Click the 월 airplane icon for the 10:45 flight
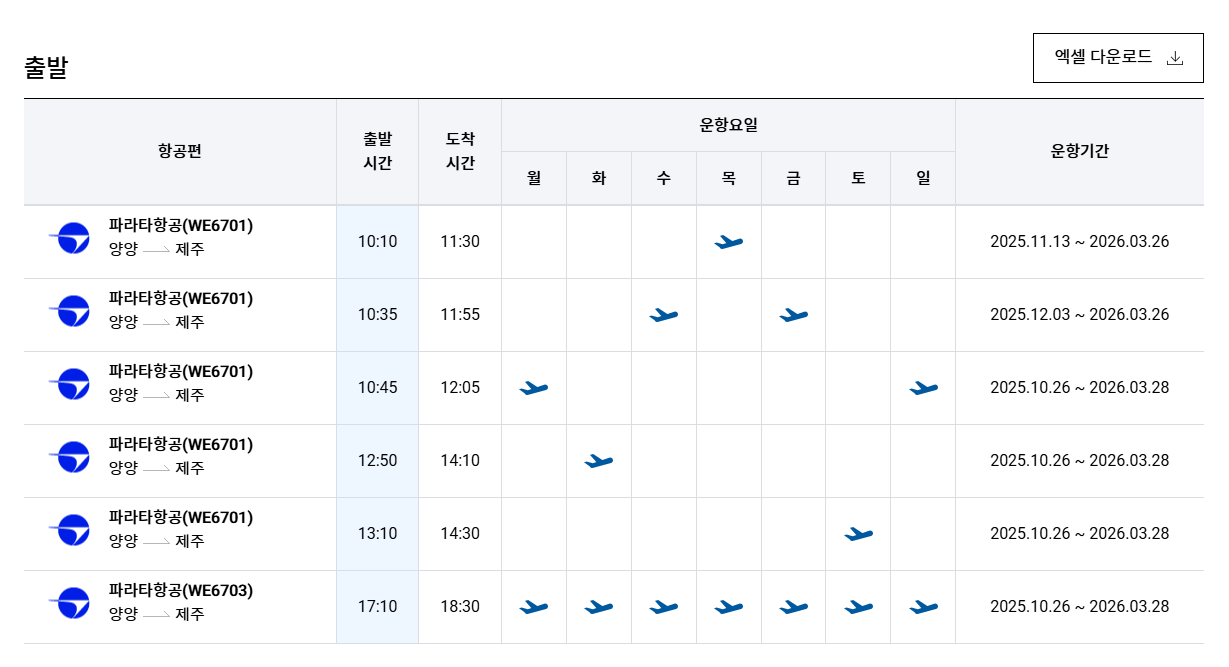The image size is (1229, 667). pos(534,387)
